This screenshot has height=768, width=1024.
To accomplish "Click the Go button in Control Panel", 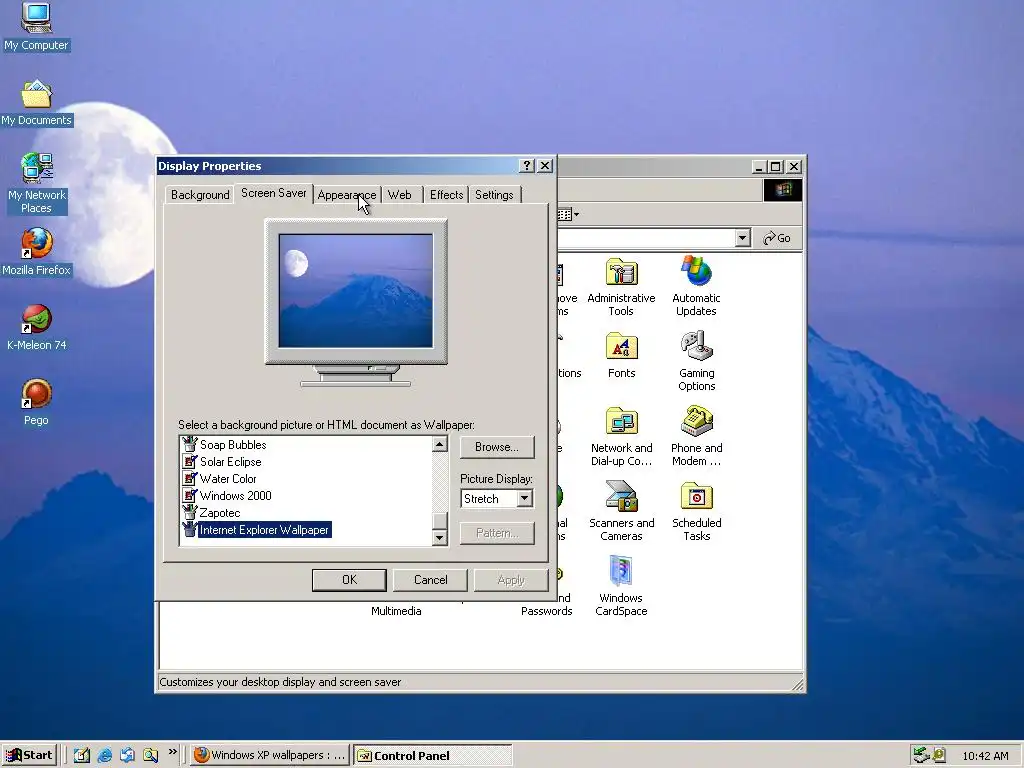I will (776, 238).
